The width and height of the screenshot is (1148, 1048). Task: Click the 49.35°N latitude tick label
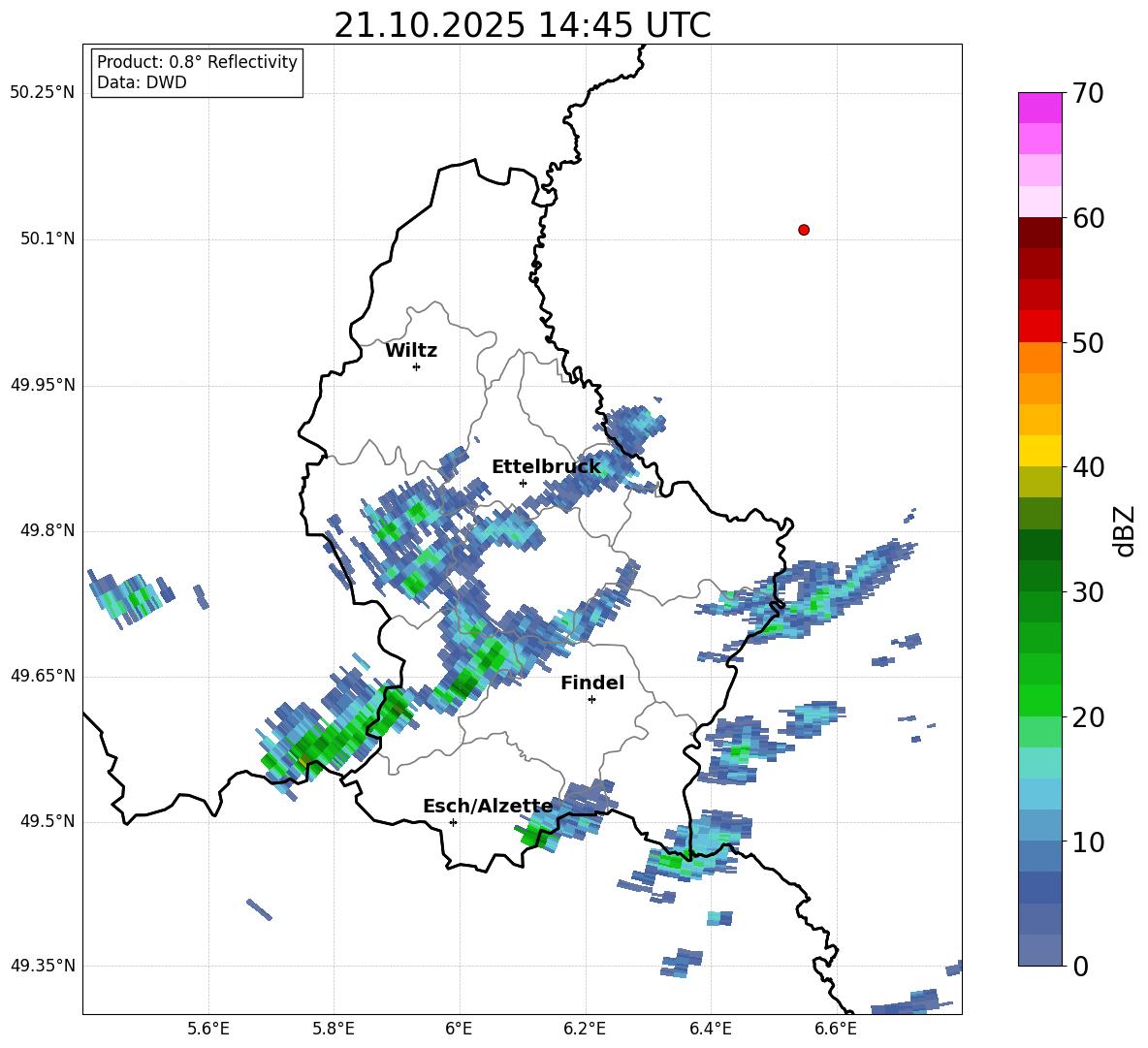click(x=42, y=967)
